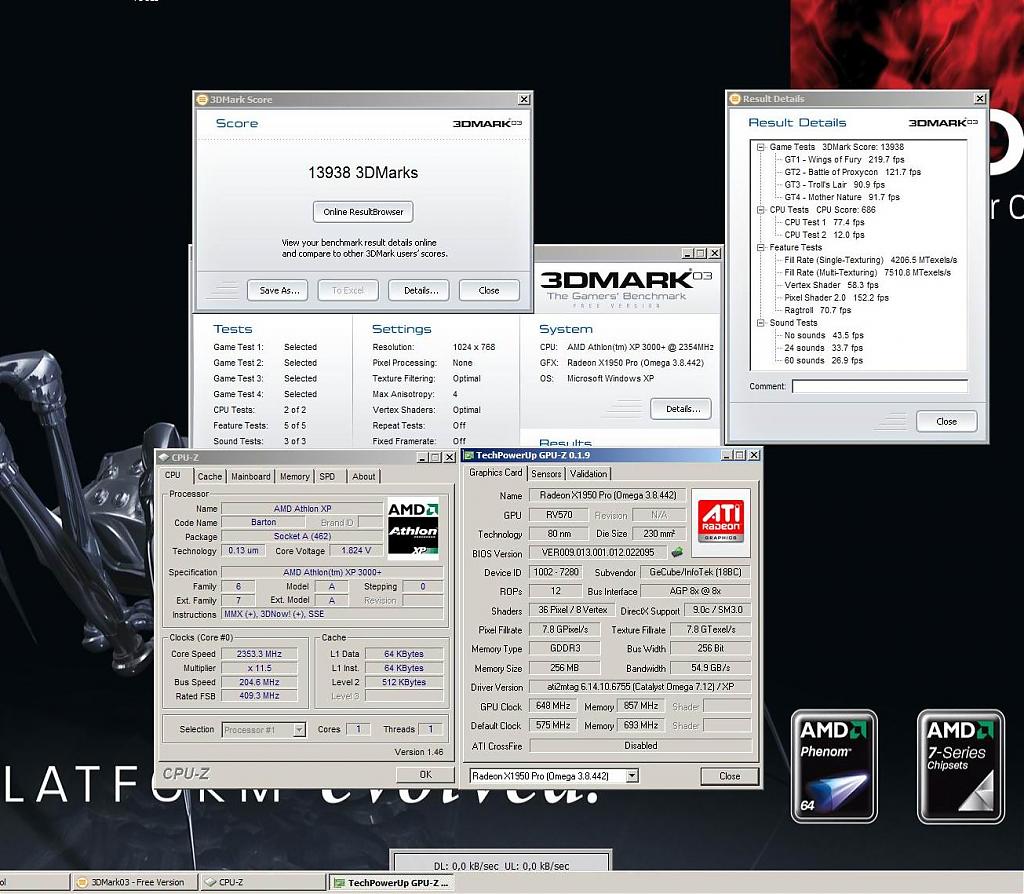Collapse the Game Tests tree node

pyautogui.click(x=760, y=147)
